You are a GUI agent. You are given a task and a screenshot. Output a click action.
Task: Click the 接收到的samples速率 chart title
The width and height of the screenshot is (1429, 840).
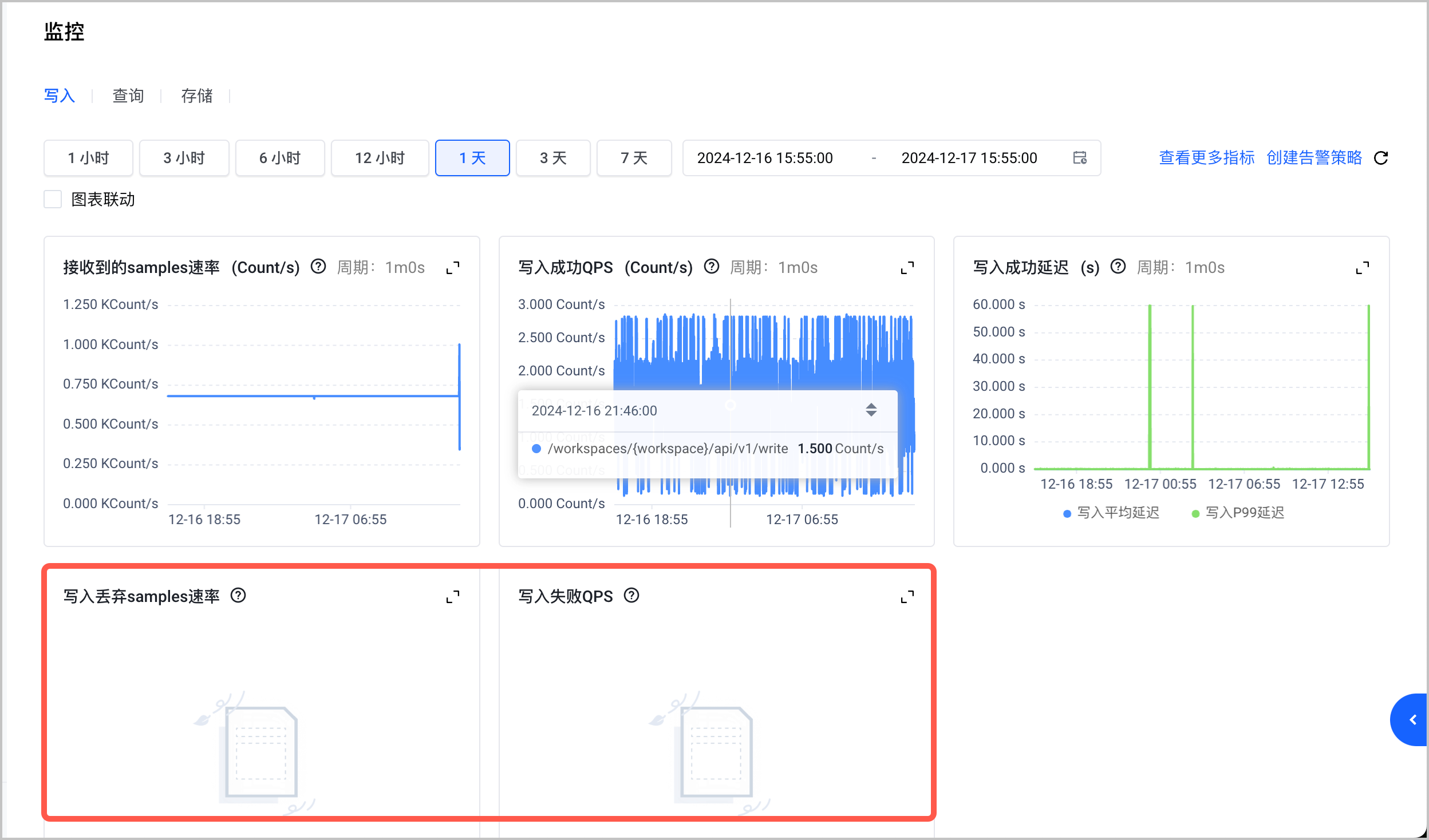[181, 268]
